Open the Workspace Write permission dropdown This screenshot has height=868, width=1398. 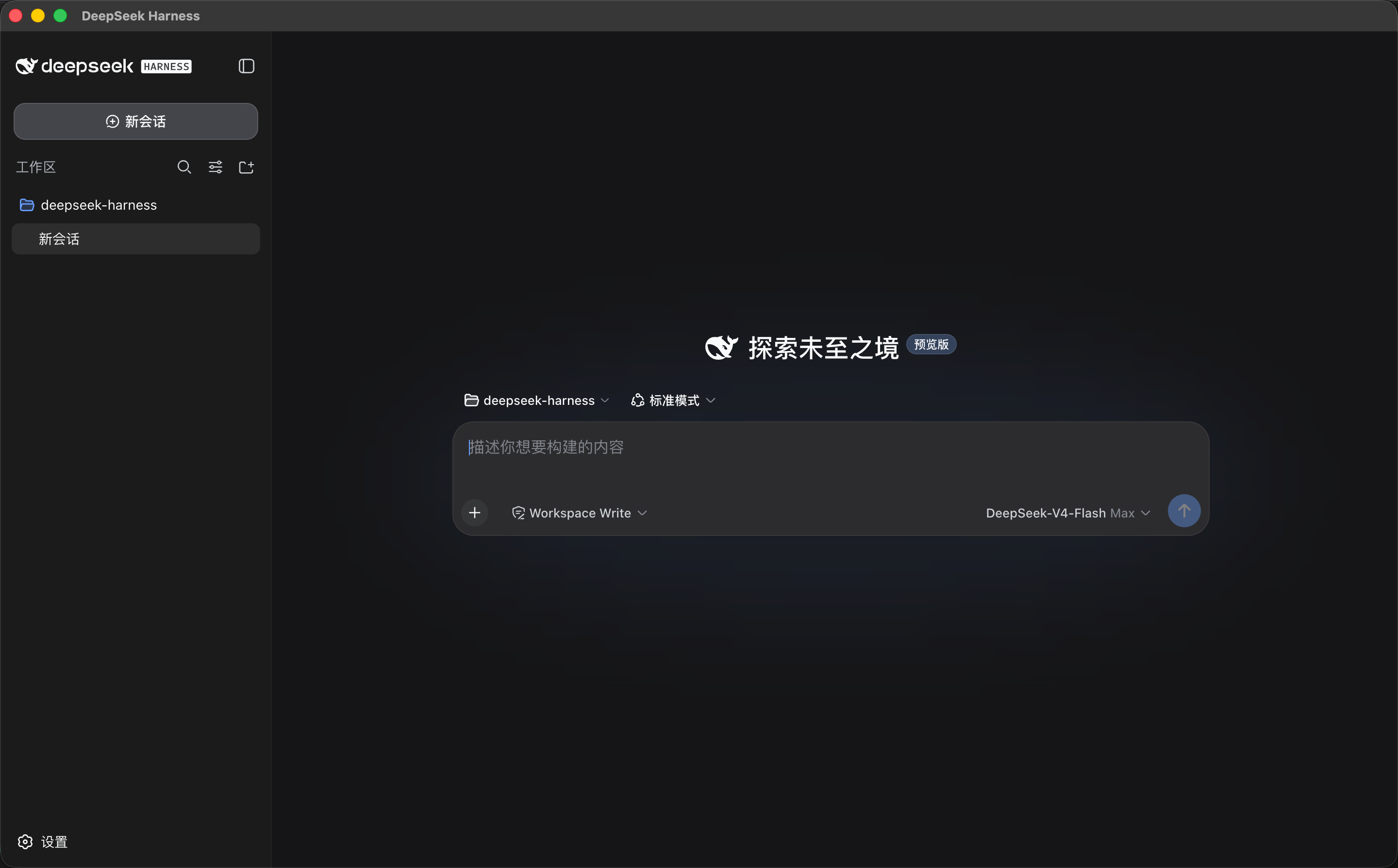pyautogui.click(x=580, y=513)
